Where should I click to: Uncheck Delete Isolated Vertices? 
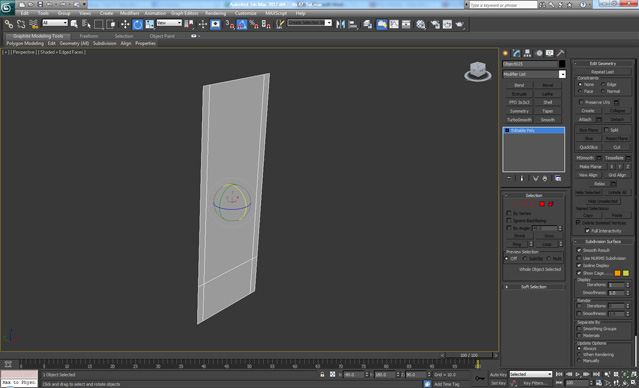click(578, 223)
